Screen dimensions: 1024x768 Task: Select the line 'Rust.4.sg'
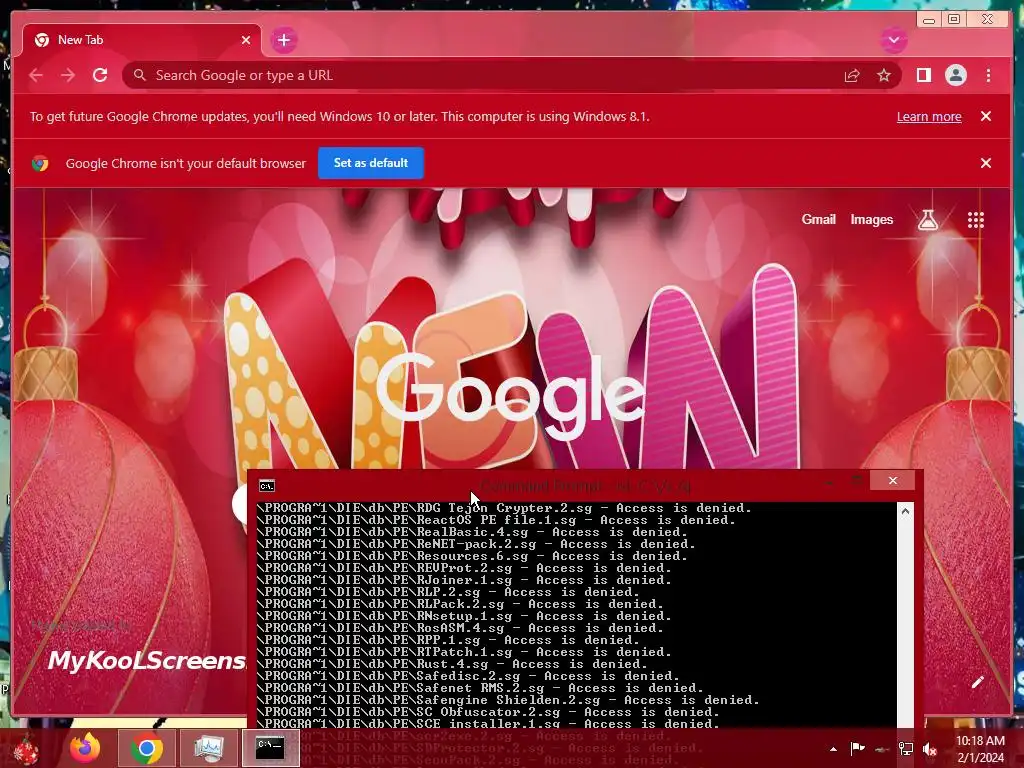point(452,664)
